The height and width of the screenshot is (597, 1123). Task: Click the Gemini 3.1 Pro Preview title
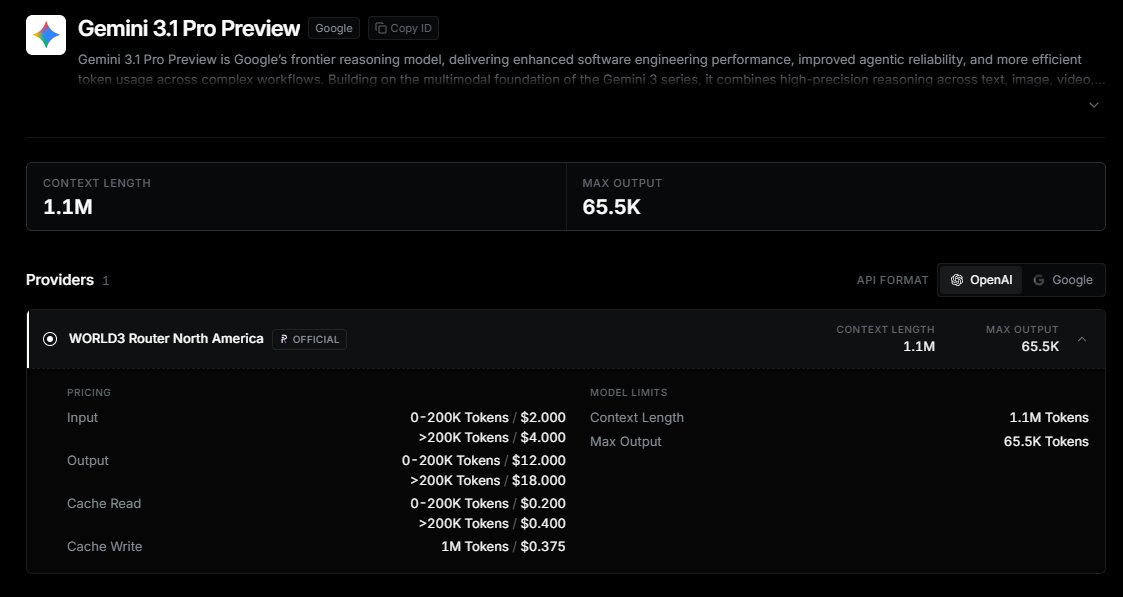(x=188, y=29)
